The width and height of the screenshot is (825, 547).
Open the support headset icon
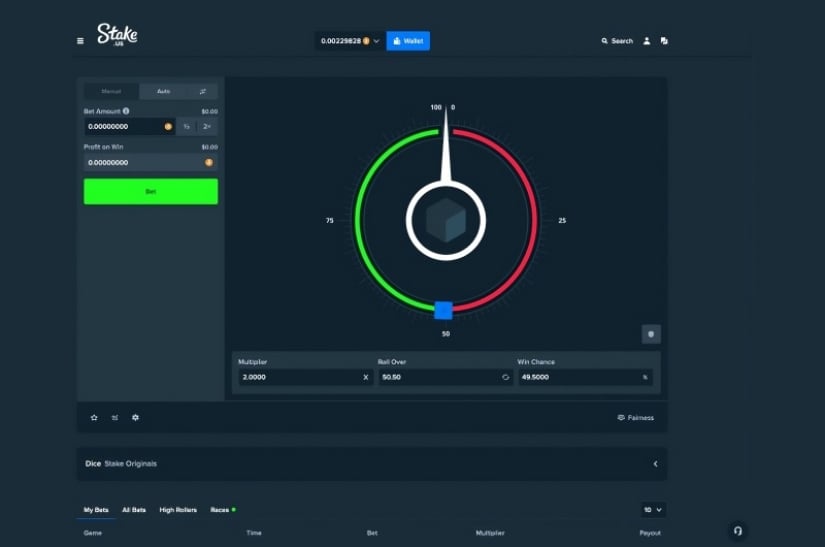coord(738,531)
